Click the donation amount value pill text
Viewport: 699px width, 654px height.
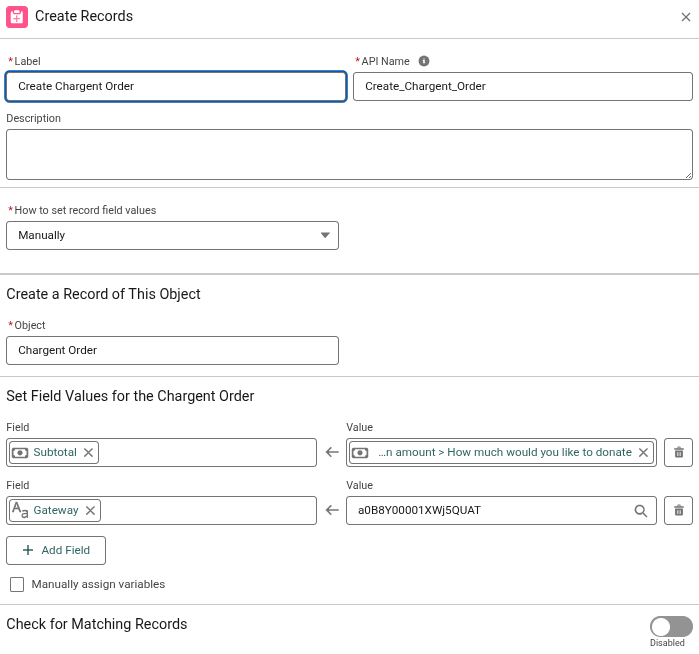click(x=505, y=452)
